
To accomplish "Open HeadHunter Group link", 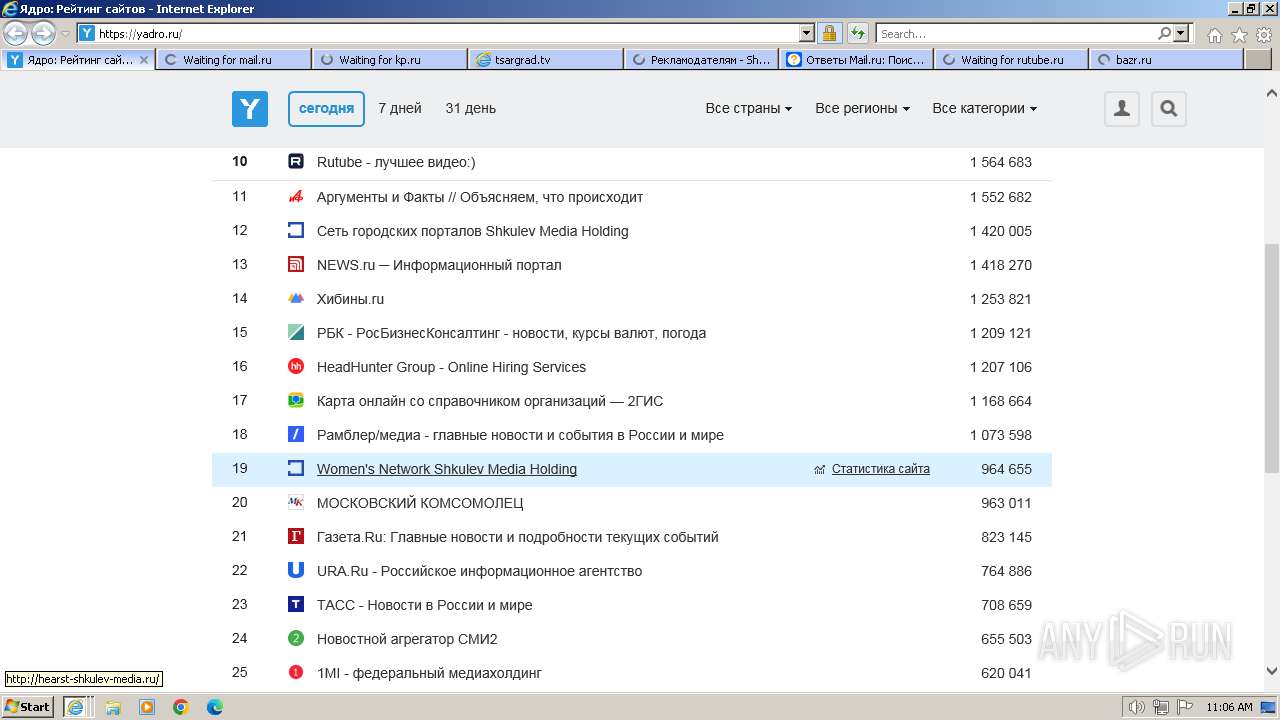I will click(451, 367).
